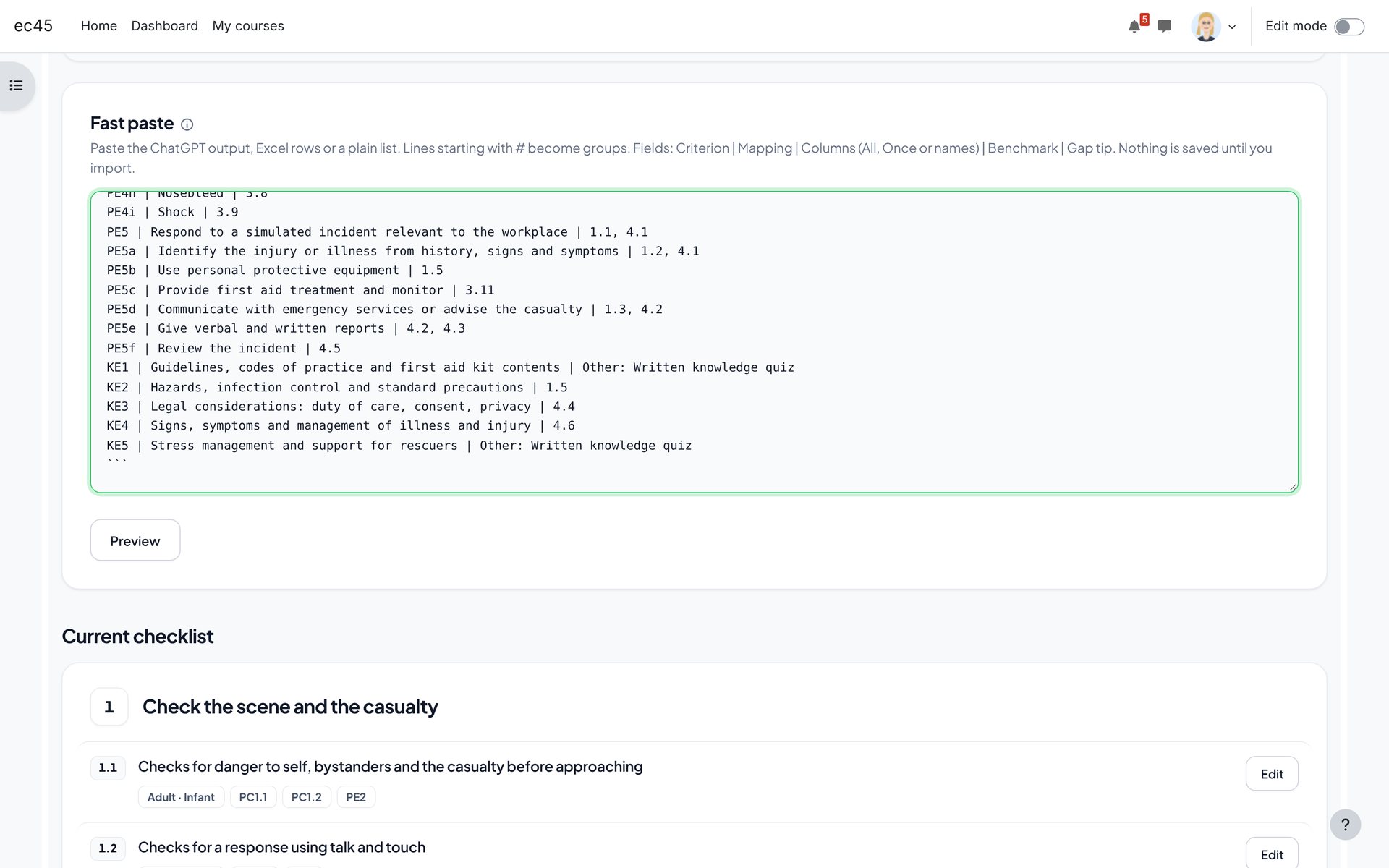This screenshot has height=868, width=1389.
Task: Click the 'Check the scene and the casualty' heading
Action: pyautogui.click(x=290, y=707)
